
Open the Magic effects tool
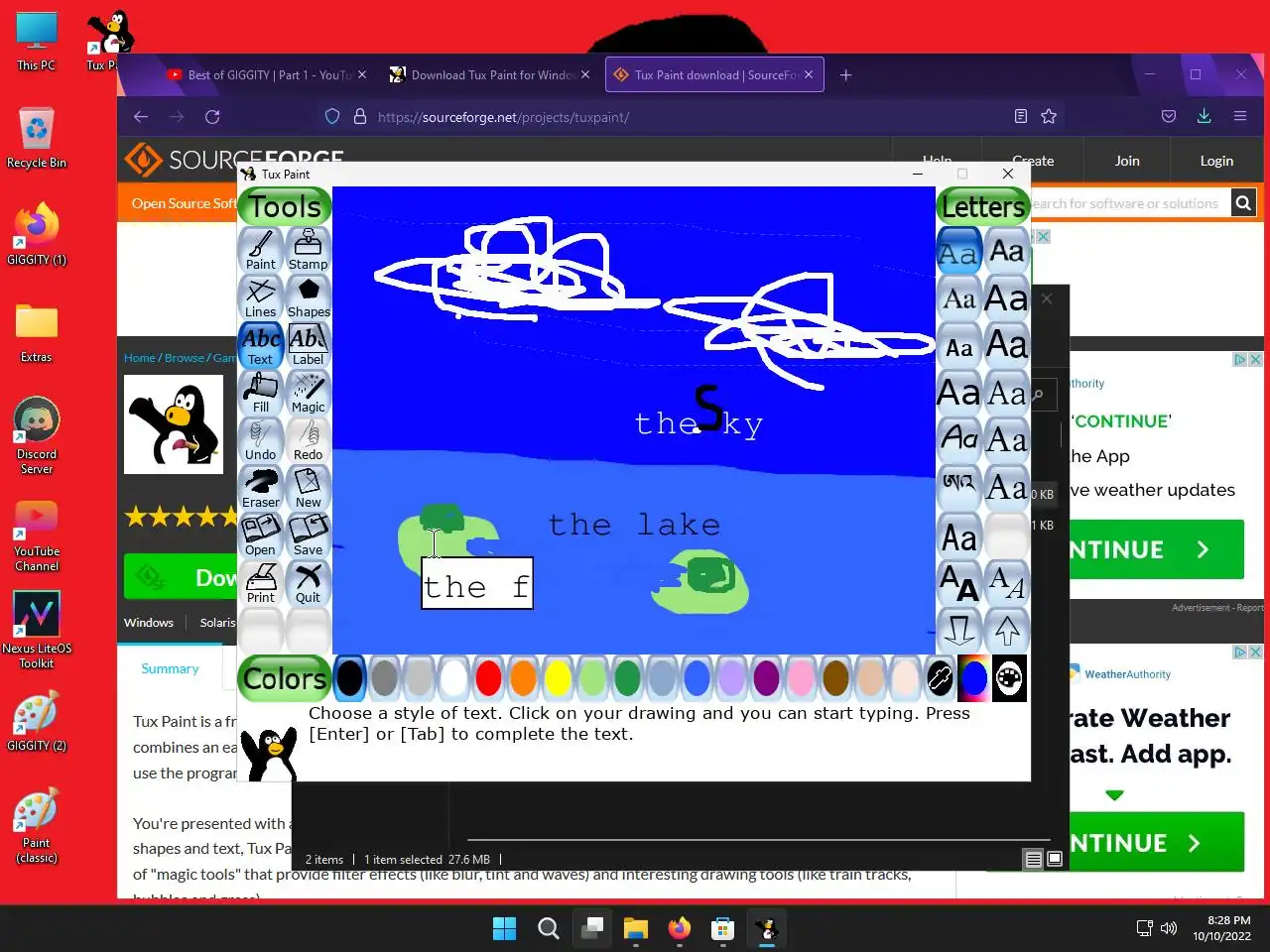309,393
